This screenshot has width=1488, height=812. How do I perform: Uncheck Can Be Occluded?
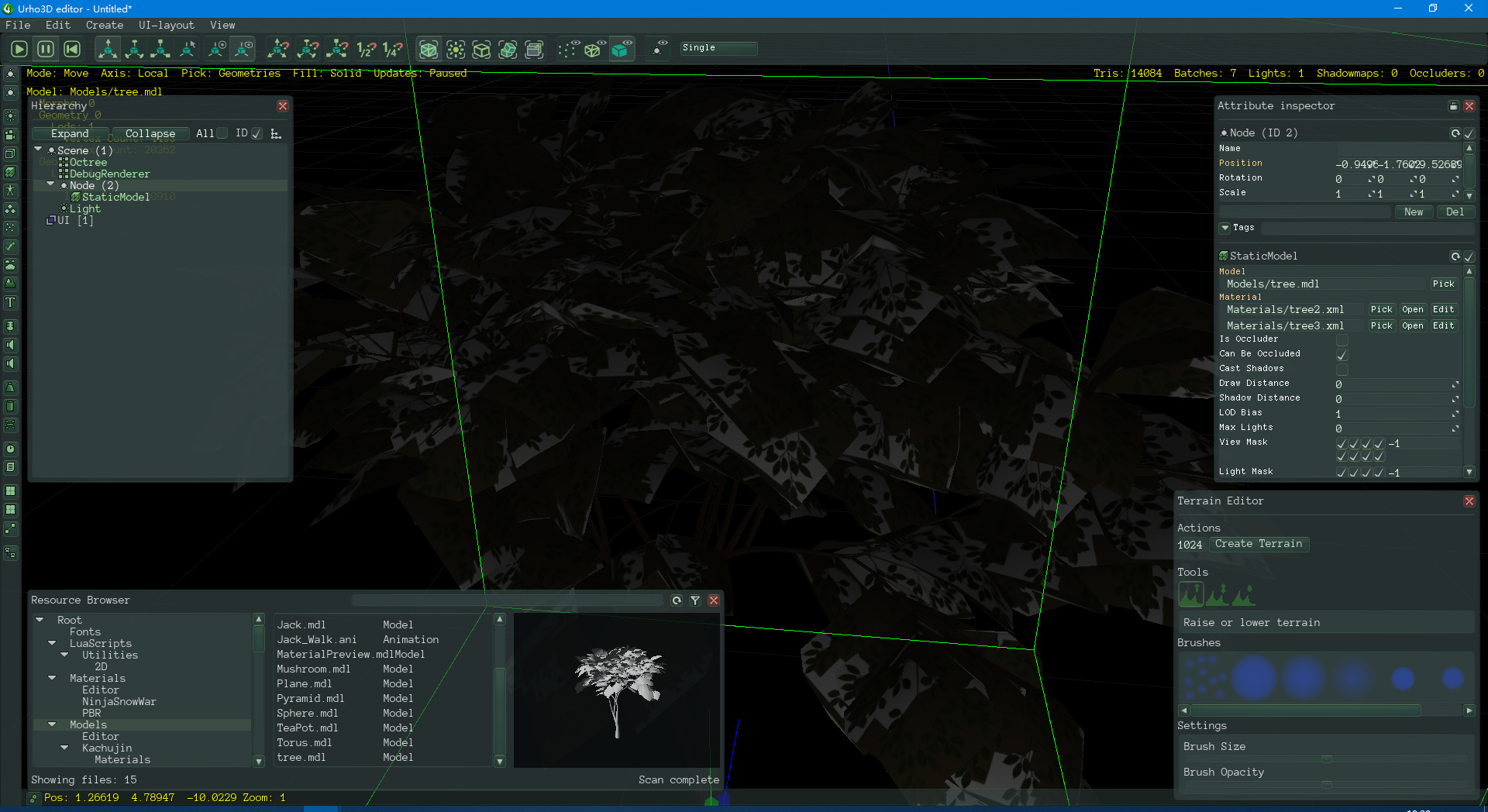(1342, 354)
